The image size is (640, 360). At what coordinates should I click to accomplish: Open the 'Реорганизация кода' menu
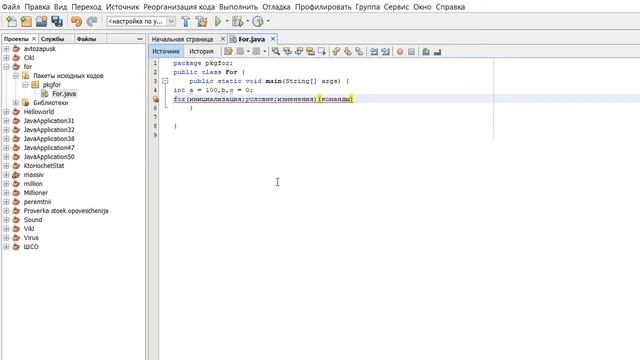[x=179, y=7]
